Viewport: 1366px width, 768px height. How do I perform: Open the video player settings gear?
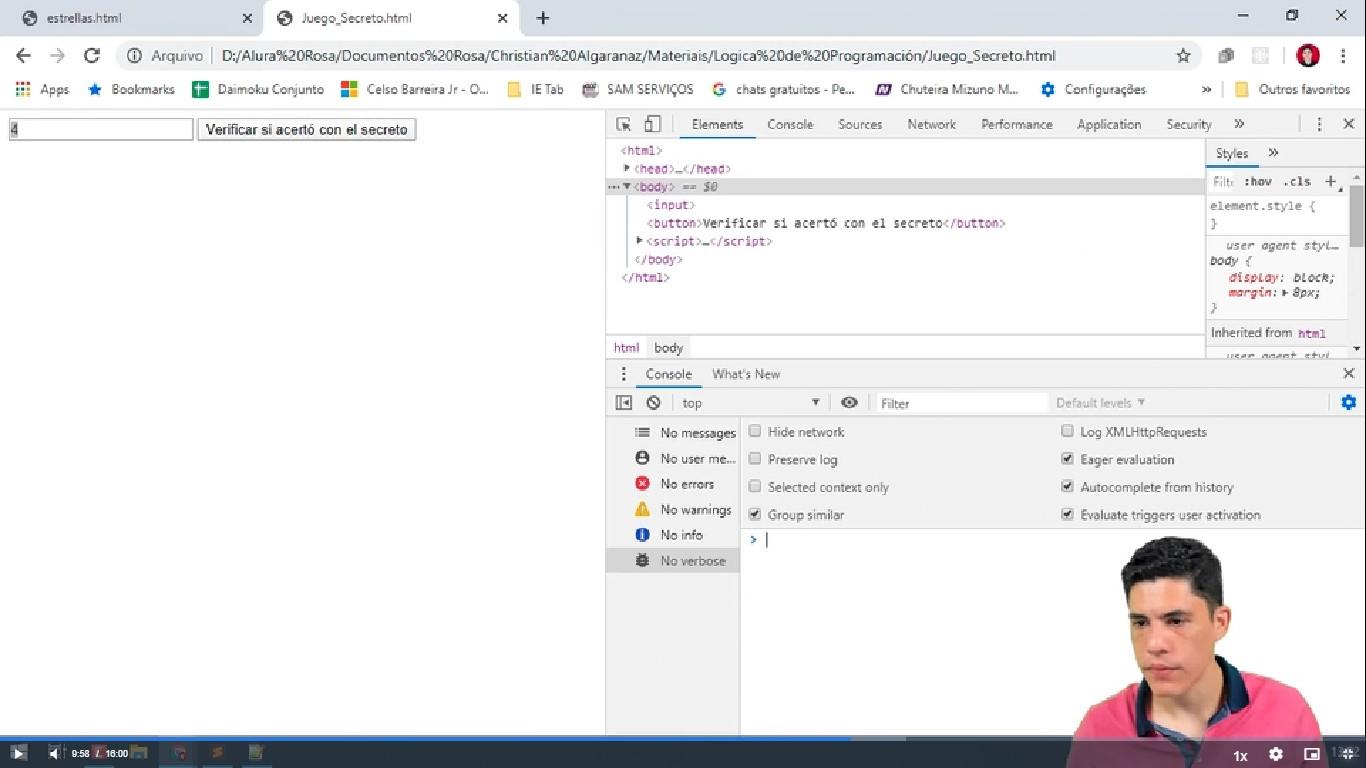pyautogui.click(x=1276, y=754)
